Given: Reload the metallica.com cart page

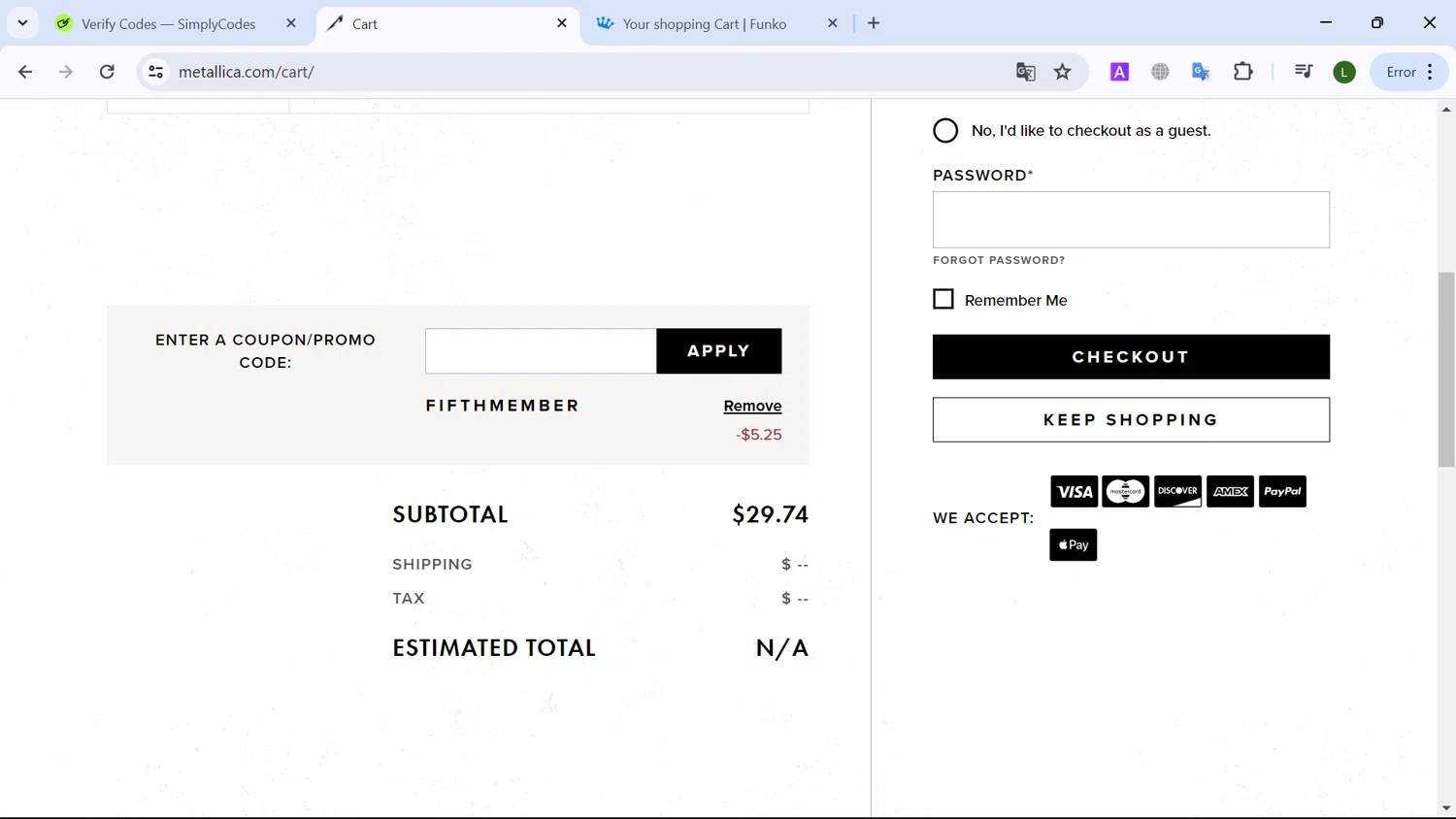Looking at the screenshot, I should (107, 72).
